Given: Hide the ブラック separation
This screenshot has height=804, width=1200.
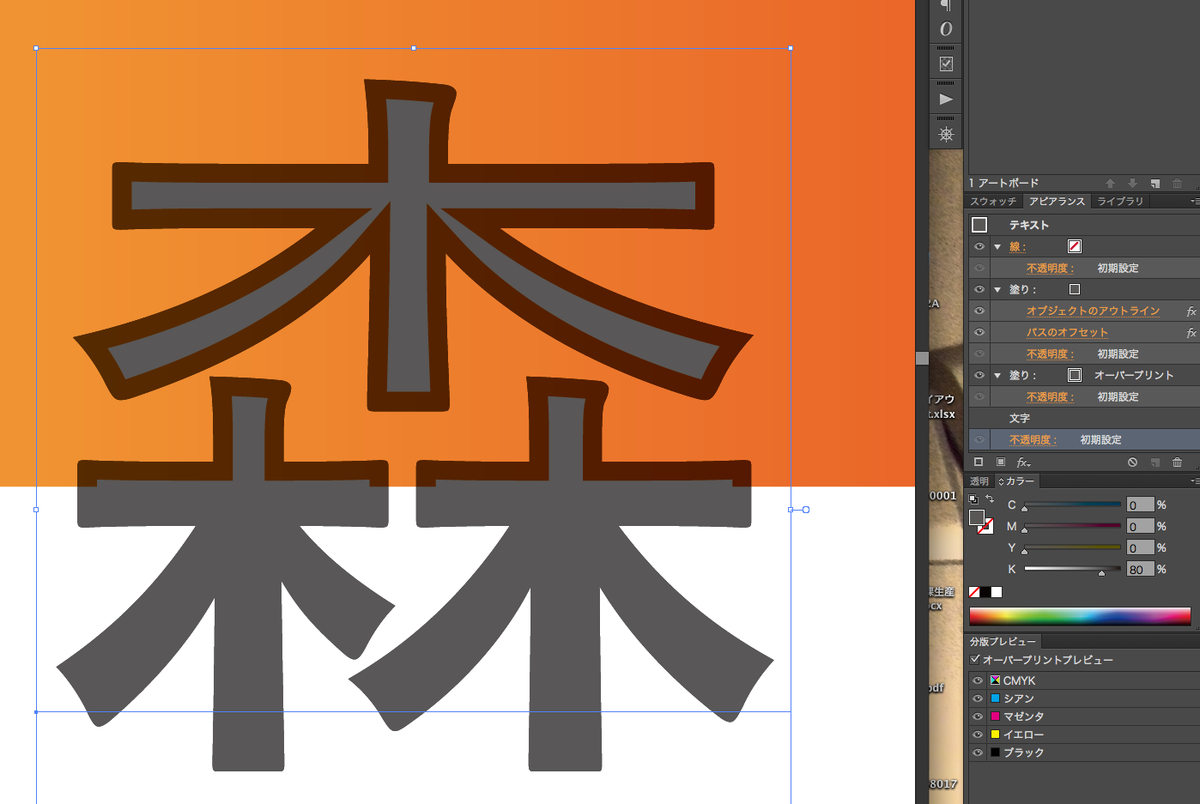Looking at the screenshot, I should pyautogui.click(x=978, y=753).
